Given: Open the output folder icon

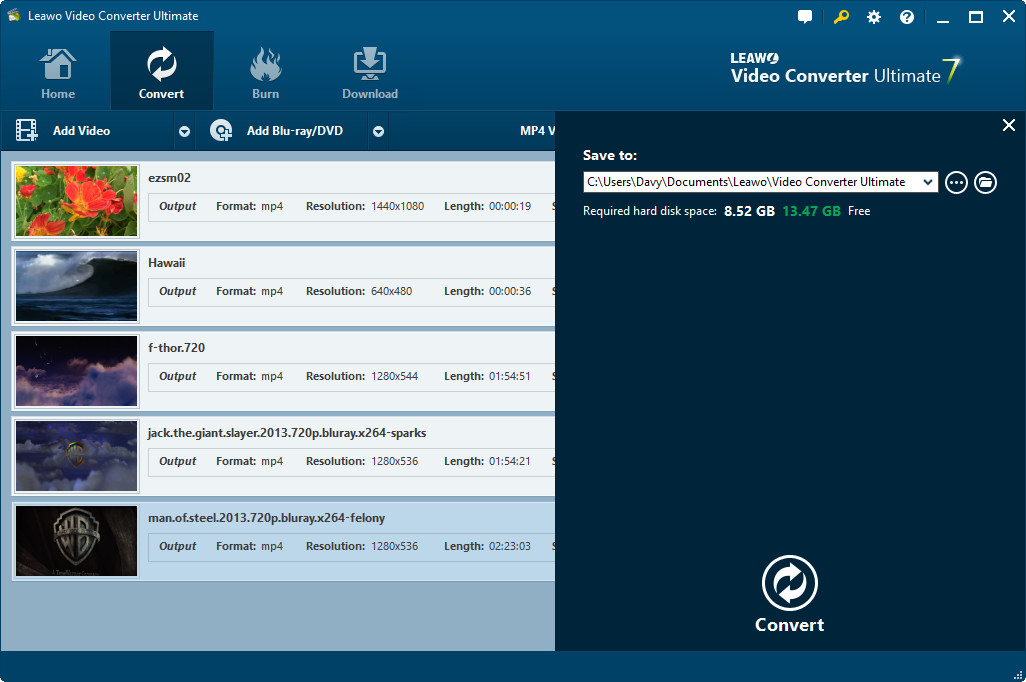Looking at the screenshot, I should click(x=985, y=182).
